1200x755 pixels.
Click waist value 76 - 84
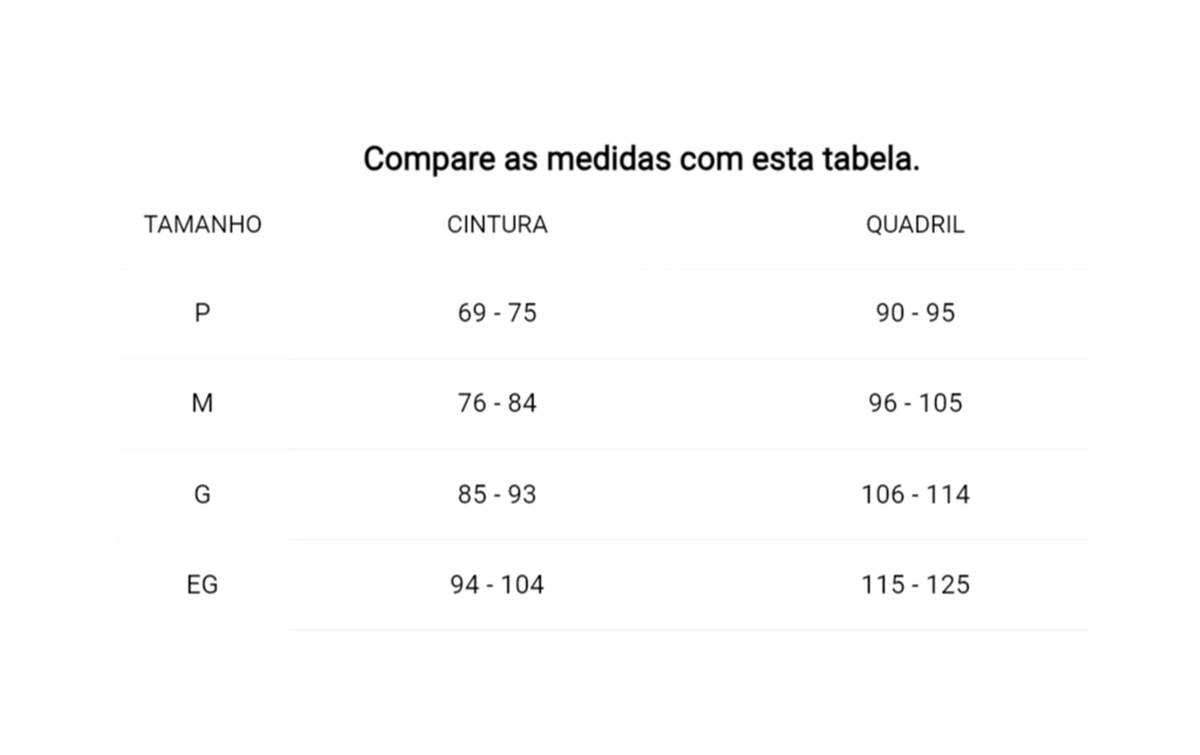[x=497, y=403]
